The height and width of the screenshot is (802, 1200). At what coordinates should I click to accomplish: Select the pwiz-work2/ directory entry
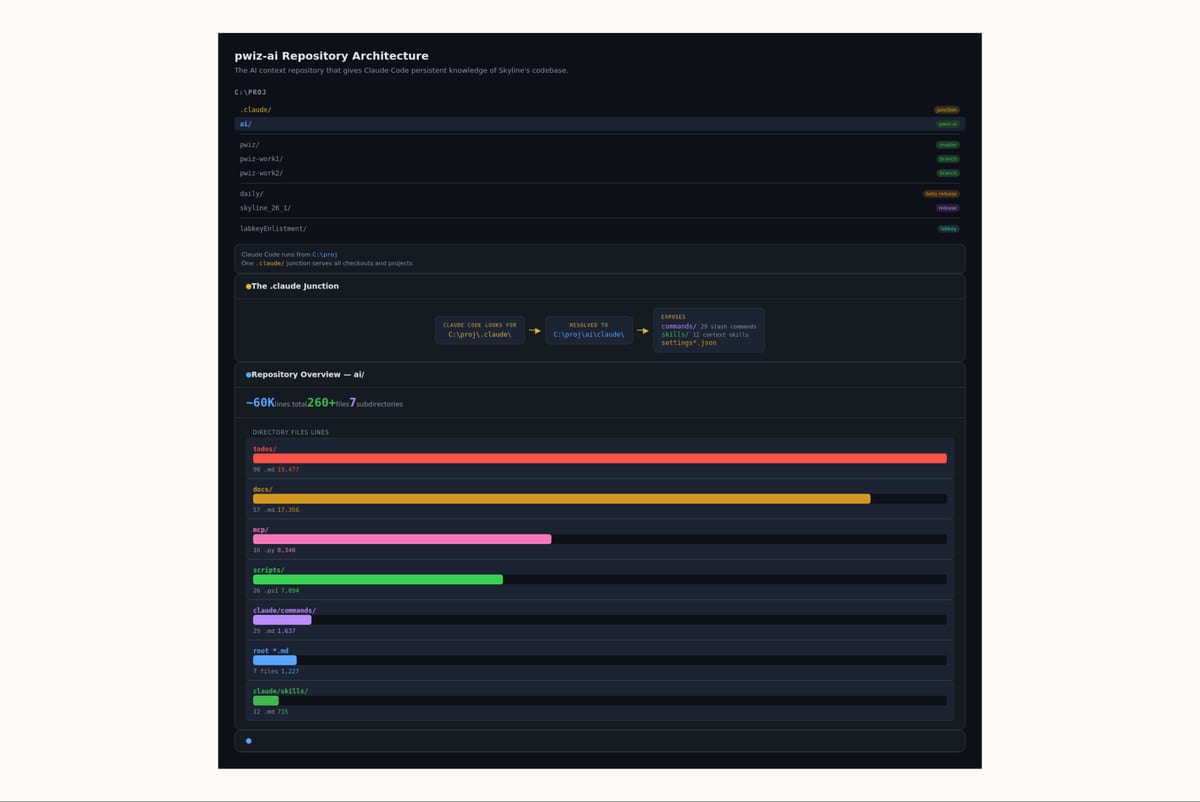pyautogui.click(x=261, y=173)
